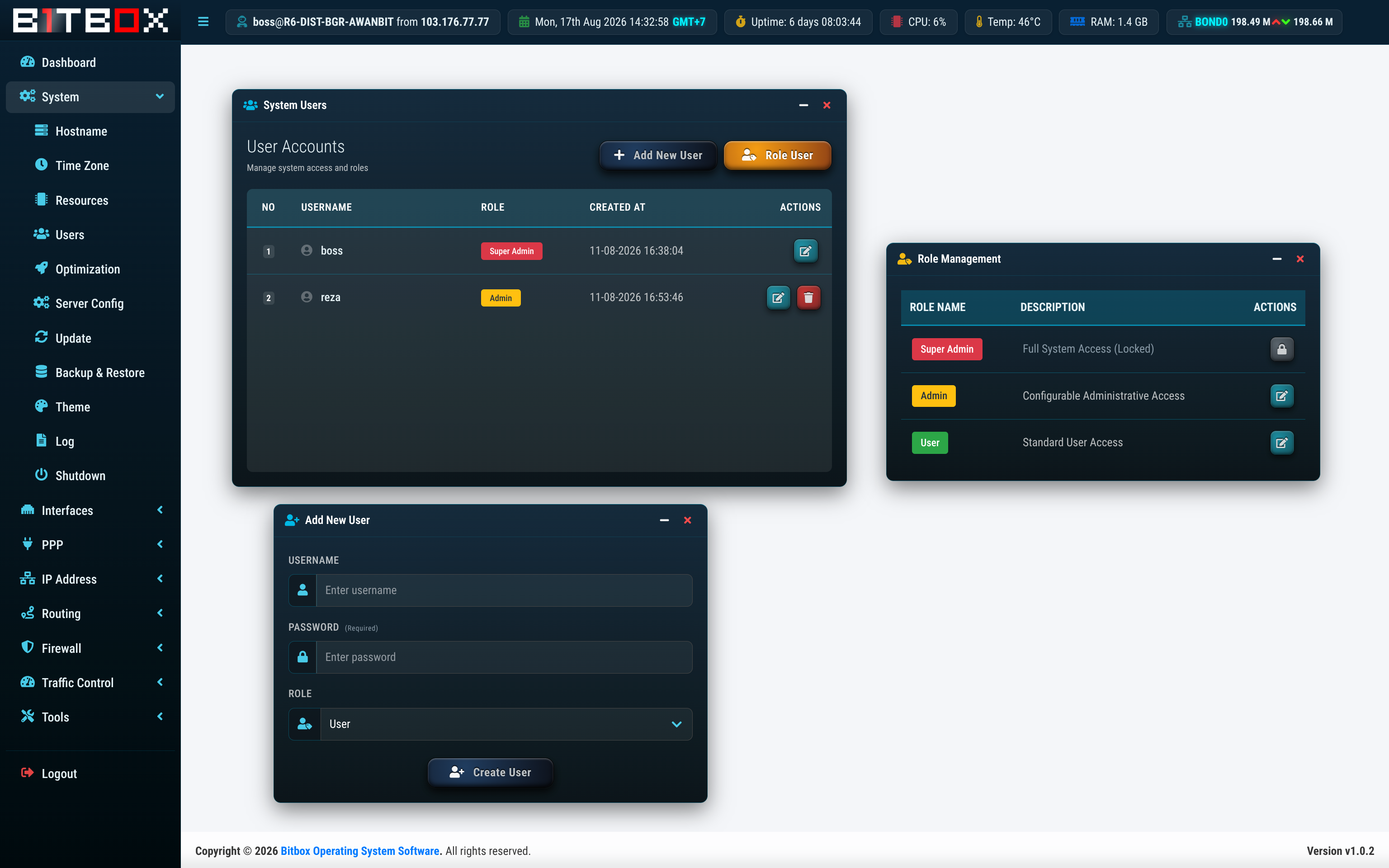Open the Optimization page
Image resolution: width=1389 pixels, height=868 pixels.
click(x=90, y=269)
